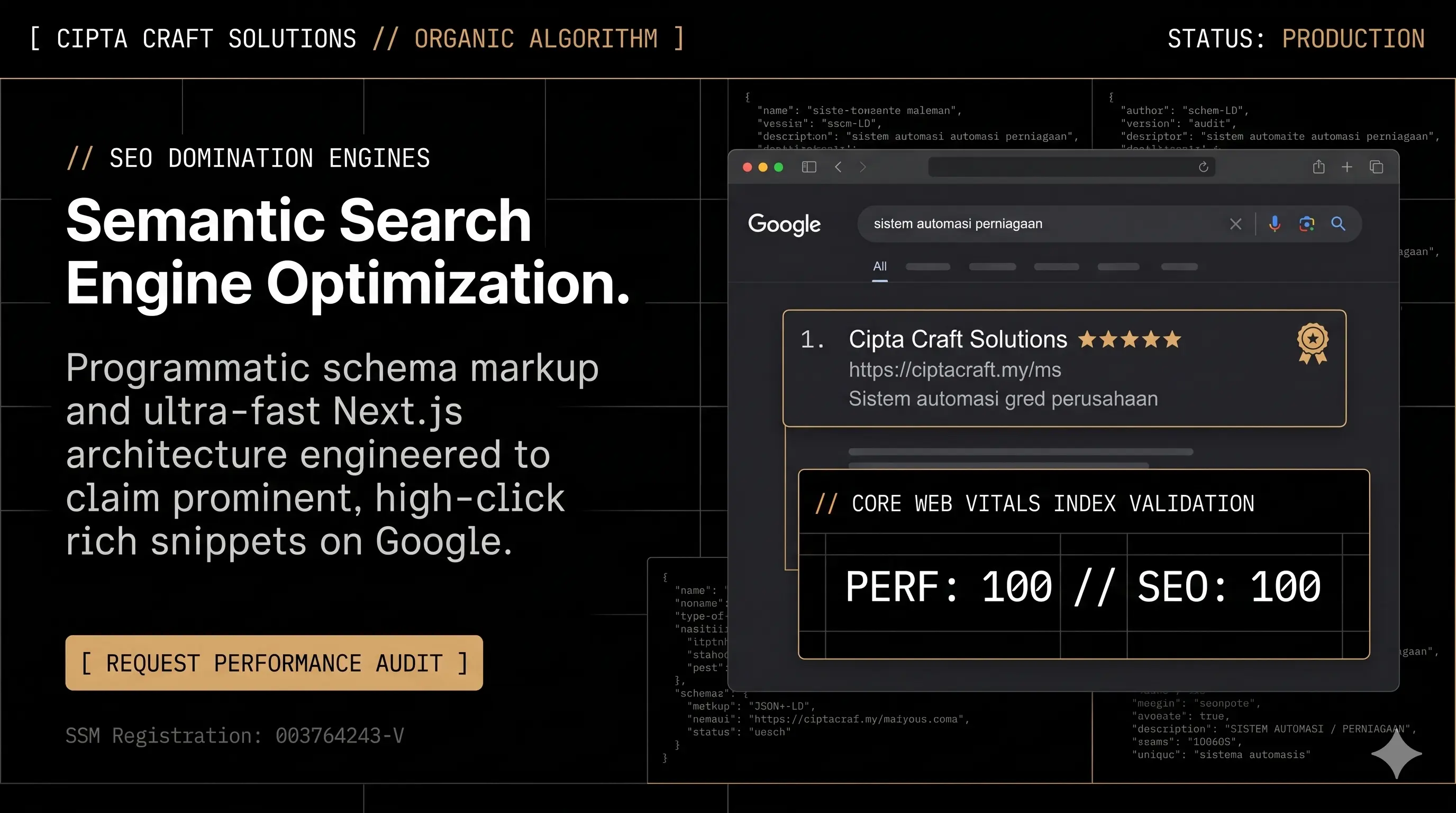This screenshot has width=1456, height=813.
Task: Select the All results tab
Action: click(879, 266)
